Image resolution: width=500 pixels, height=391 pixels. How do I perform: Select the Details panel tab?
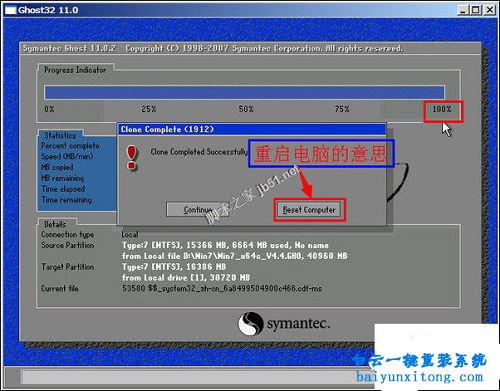click(55, 224)
